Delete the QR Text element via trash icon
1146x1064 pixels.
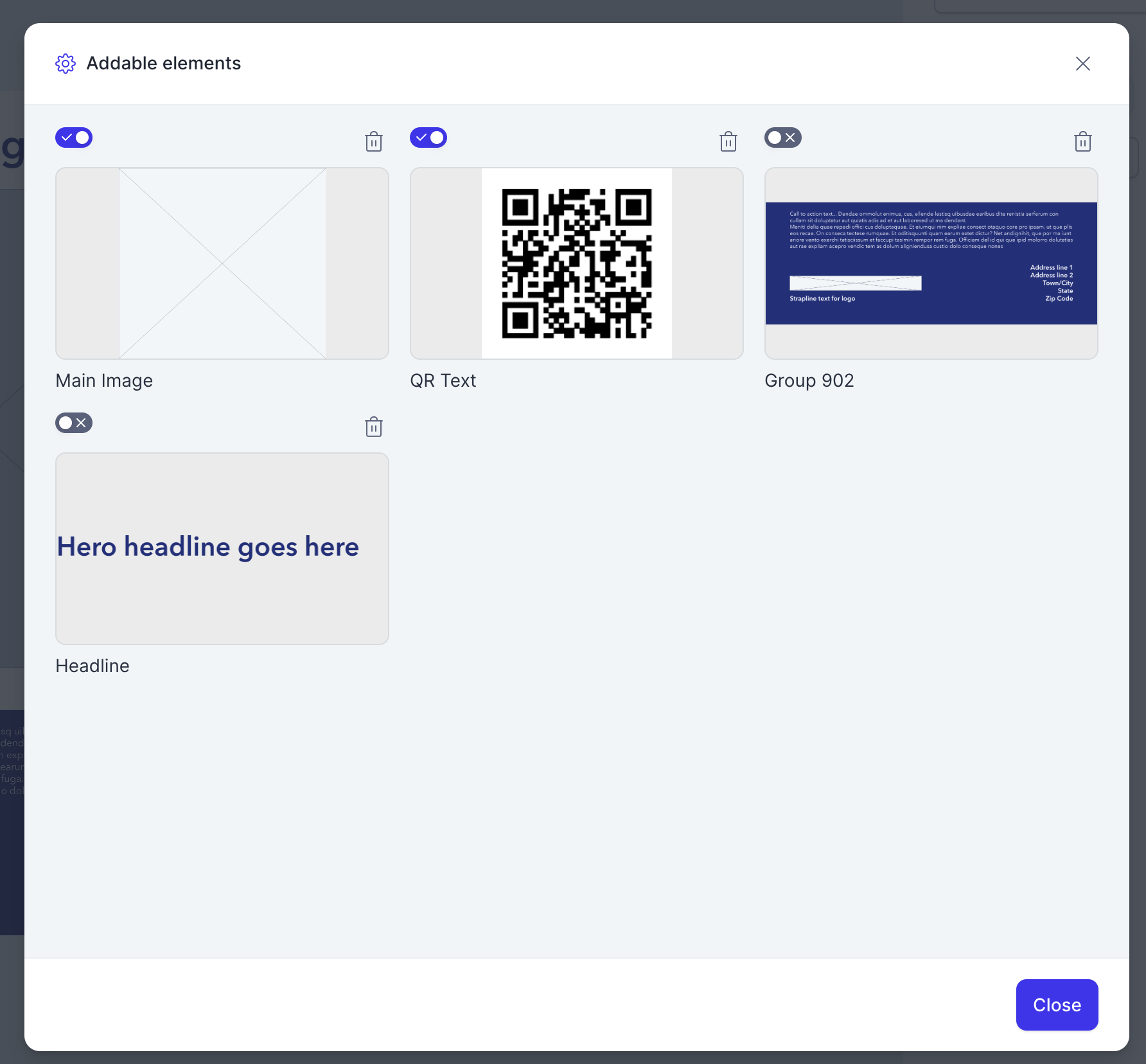point(728,141)
